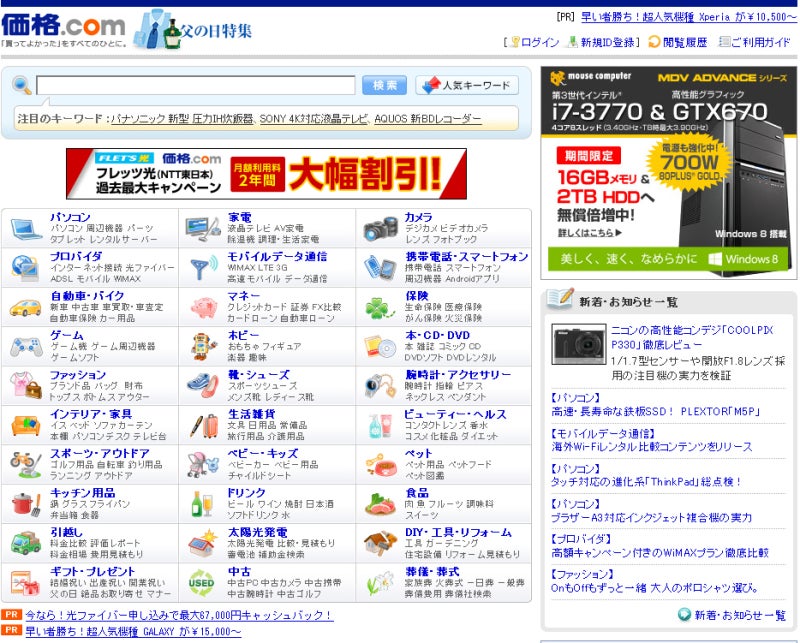Image resolution: width=800 pixels, height=643 pixels.
Task: Click the phones icon beside 携帯電話・スマートフォン
Action: [x=380, y=267]
